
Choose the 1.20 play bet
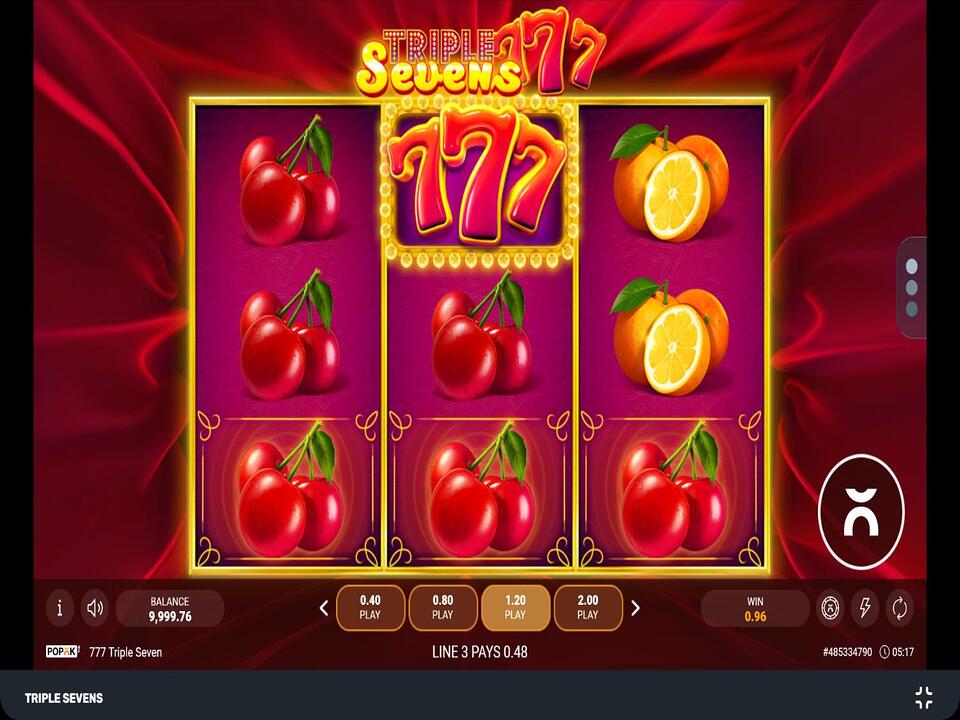(x=515, y=607)
